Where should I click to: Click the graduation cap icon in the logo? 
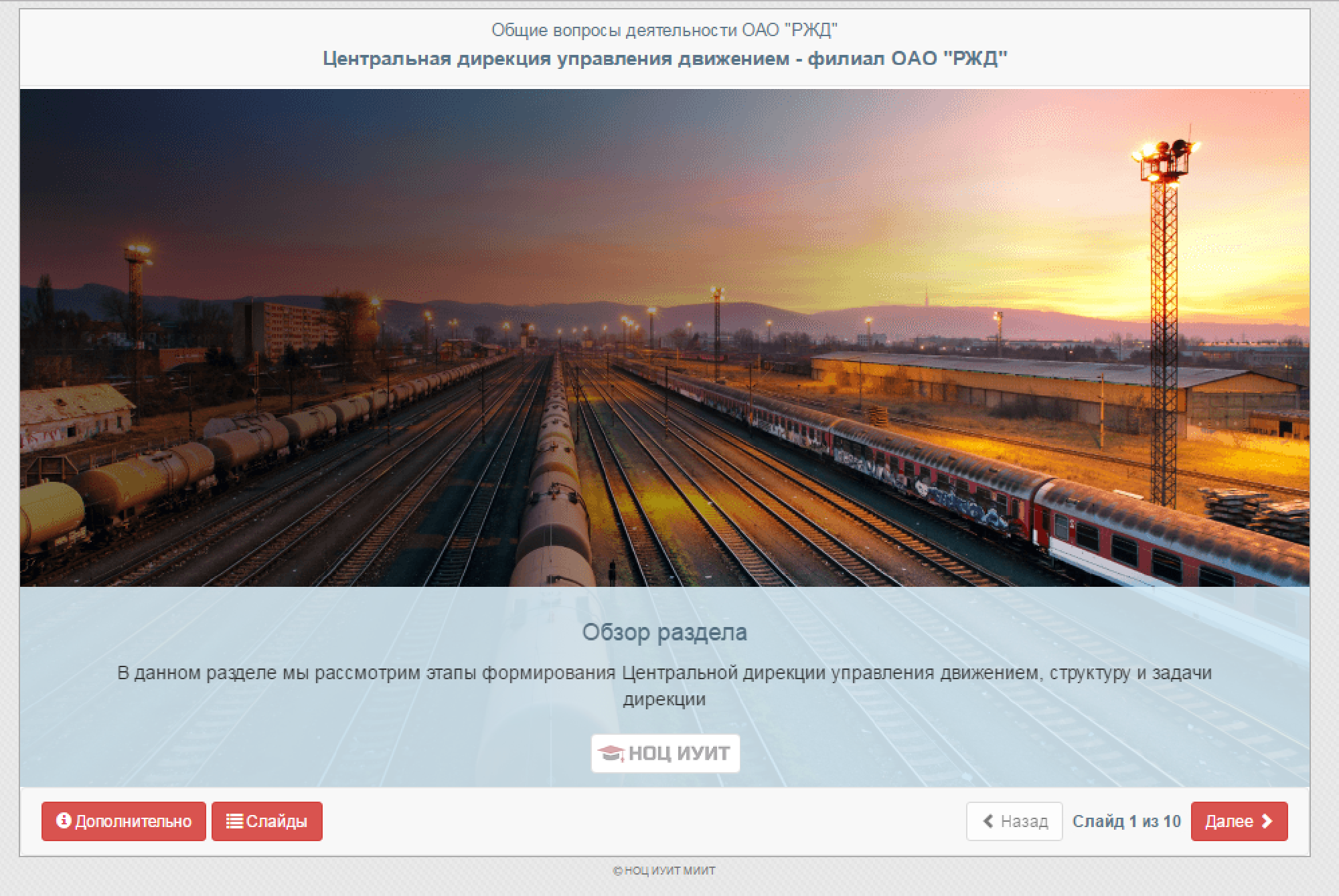click(x=611, y=753)
